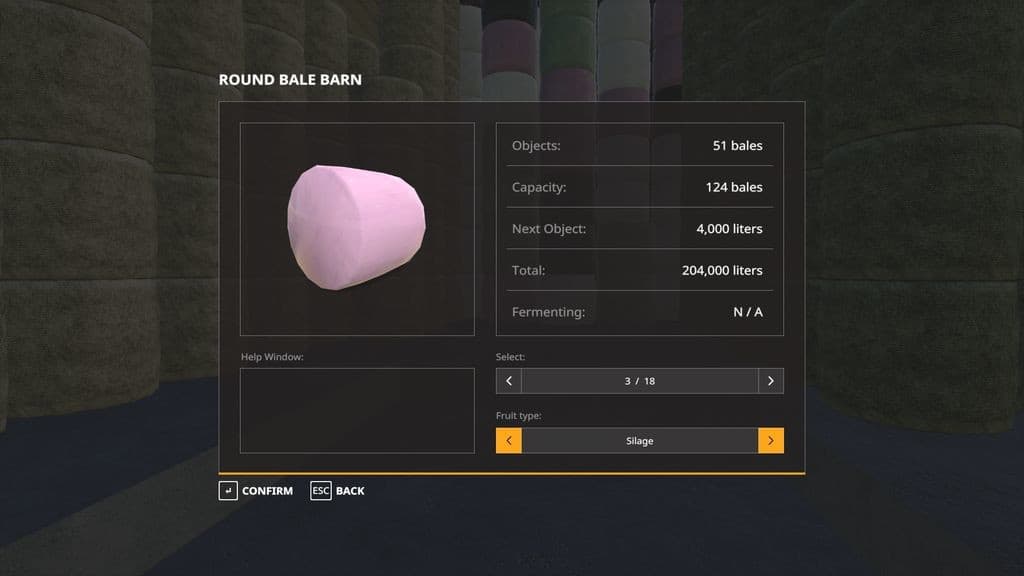Screen dimensions: 1024x576
Task: Click the Total 204,000 liters row
Action: click(x=639, y=270)
